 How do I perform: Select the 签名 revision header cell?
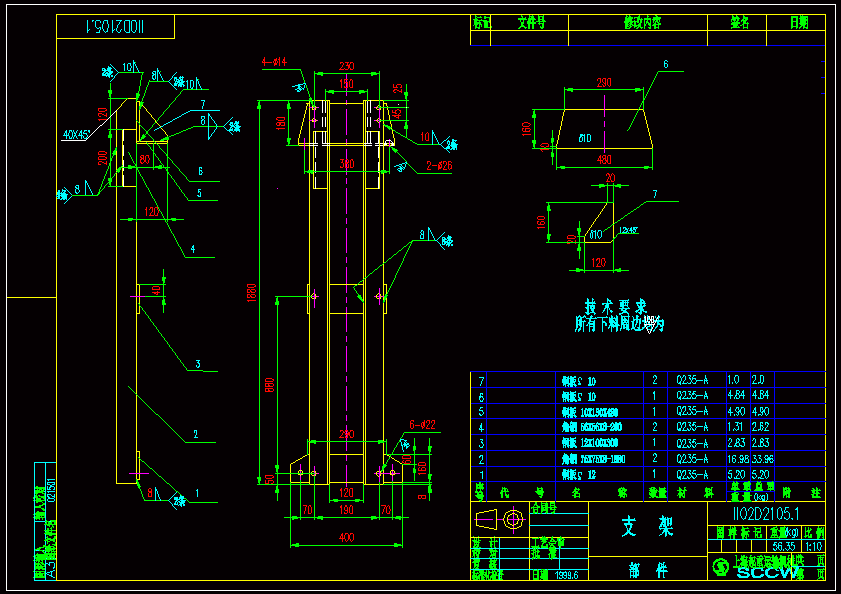pyautogui.click(x=739, y=23)
